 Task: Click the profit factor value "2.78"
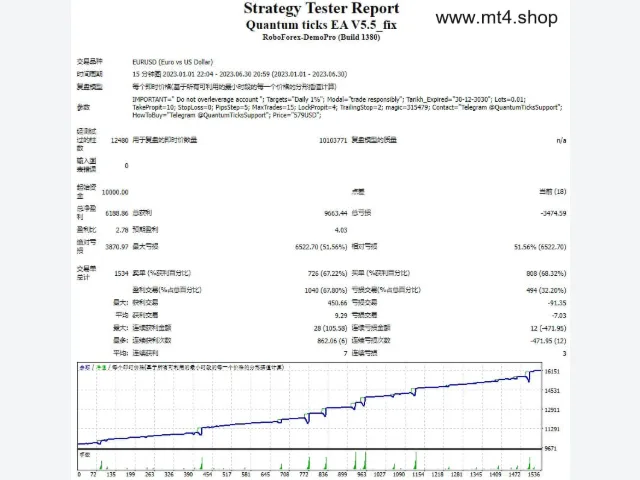(x=122, y=230)
